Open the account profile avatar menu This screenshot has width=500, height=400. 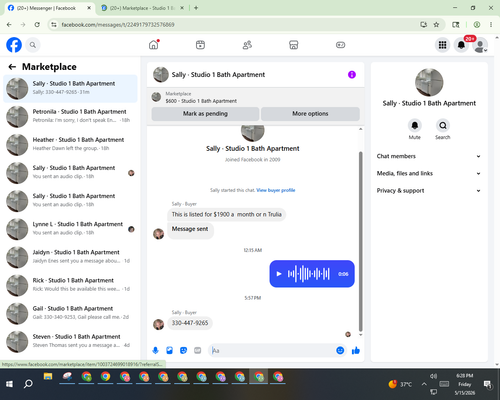480,45
